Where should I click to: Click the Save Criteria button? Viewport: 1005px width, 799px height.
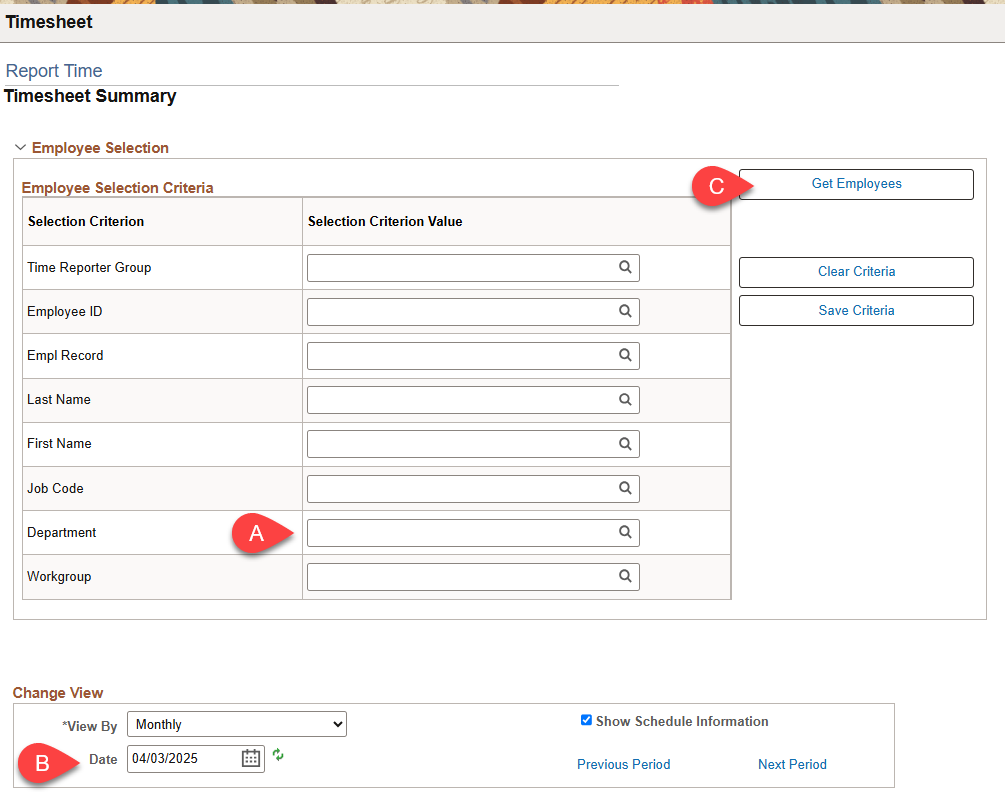point(855,310)
